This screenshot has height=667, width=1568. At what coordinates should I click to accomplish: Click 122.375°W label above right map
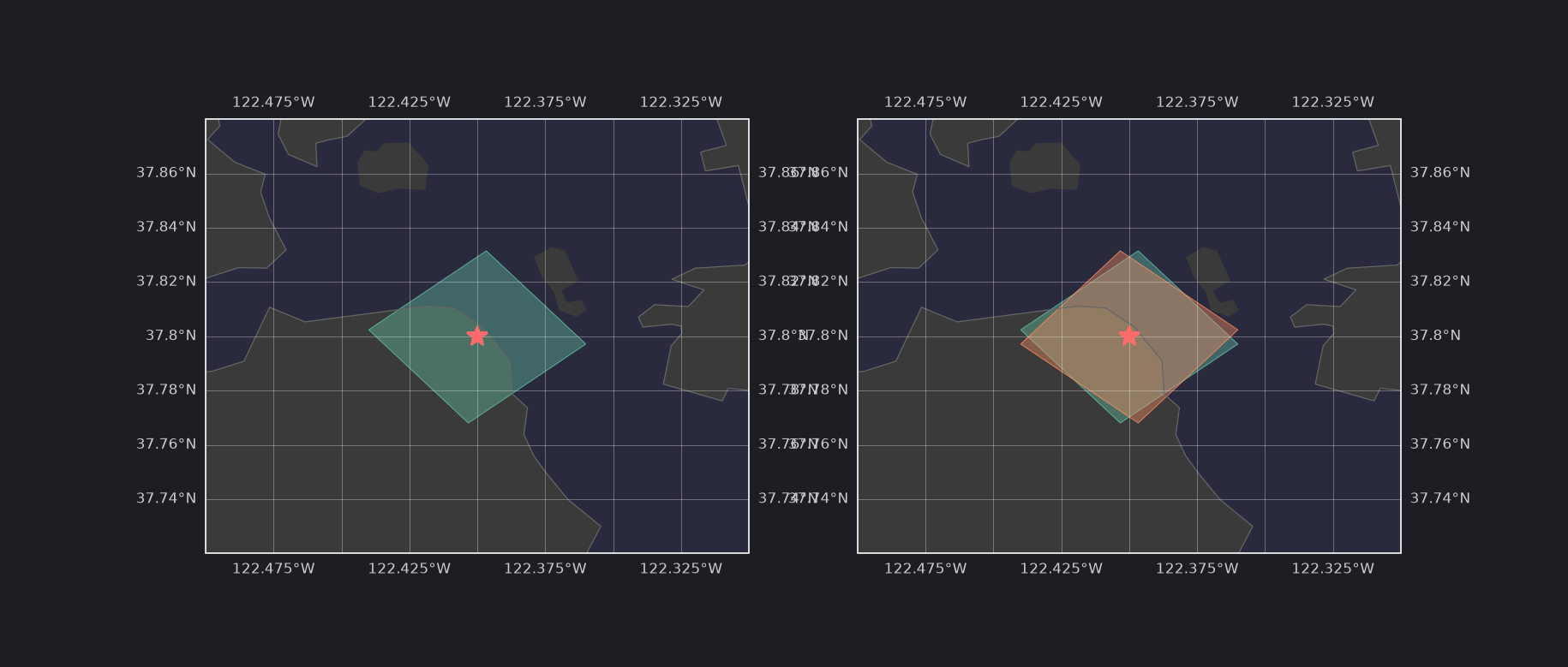[x=1197, y=103]
